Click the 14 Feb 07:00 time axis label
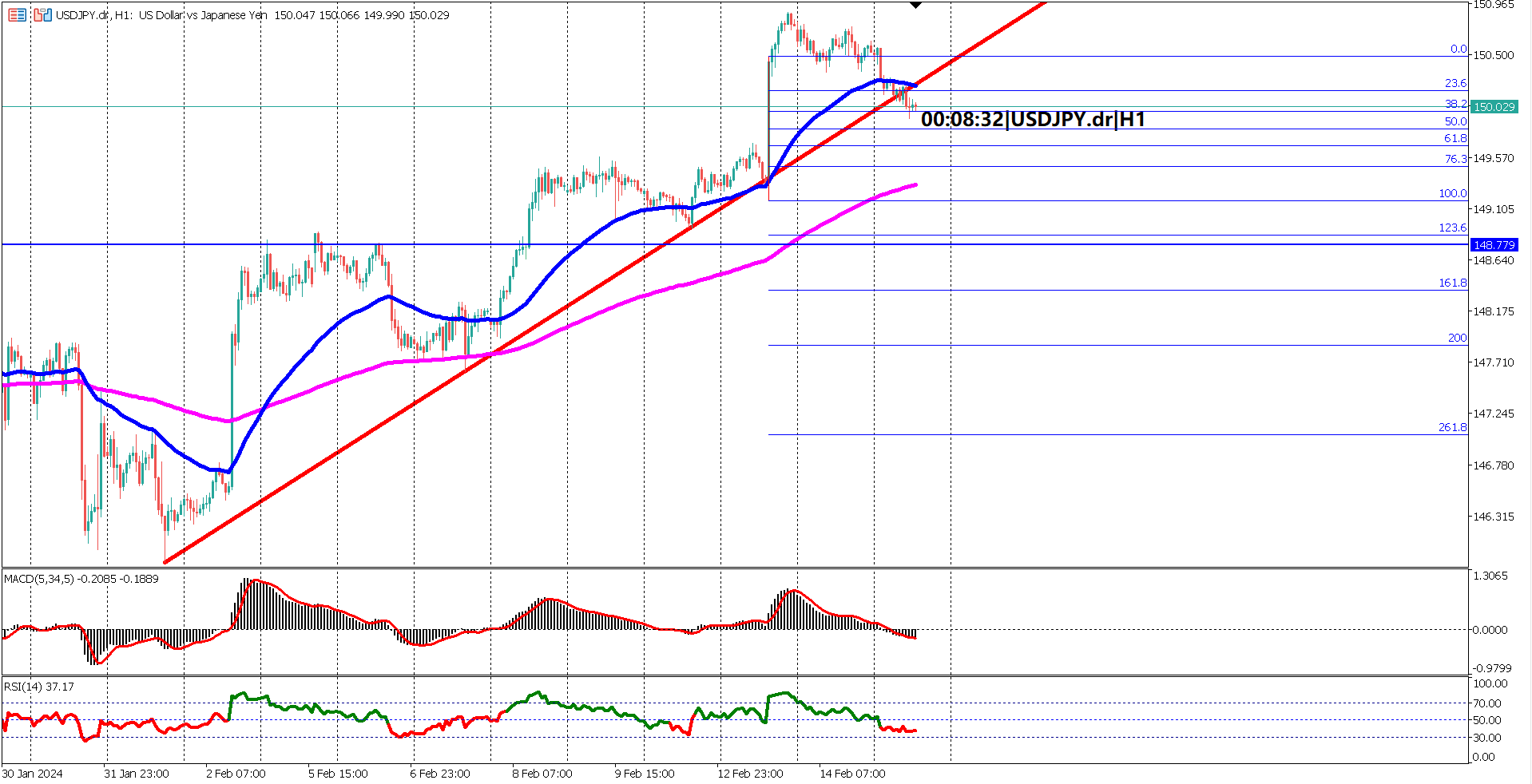 click(852, 774)
